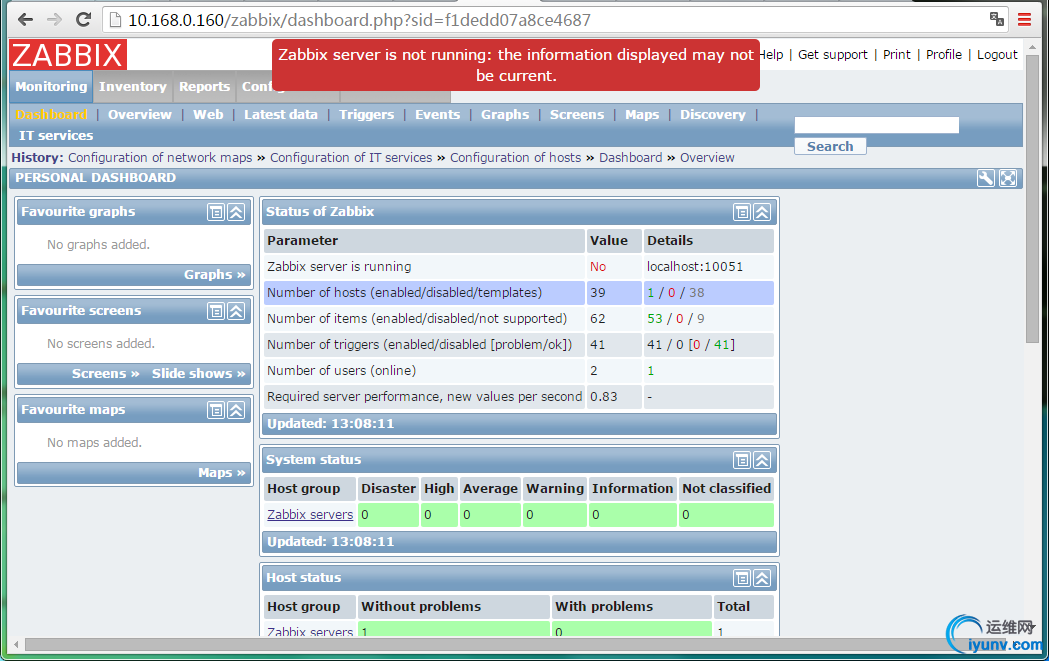The width and height of the screenshot is (1049, 661).
Task: Click the Print link
Action: (x=896, y=55)
